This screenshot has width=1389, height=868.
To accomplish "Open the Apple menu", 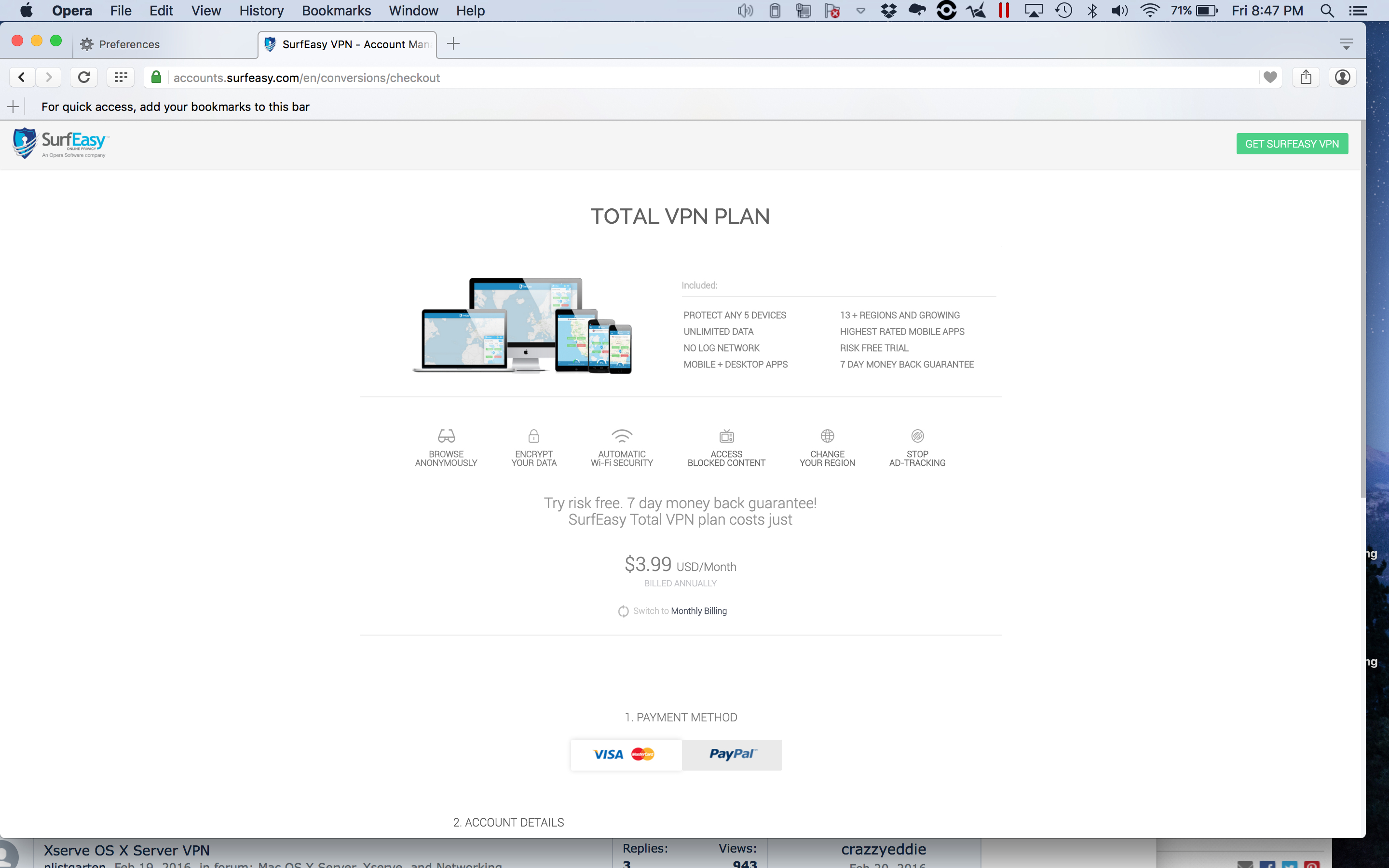I will coord(27,10).
